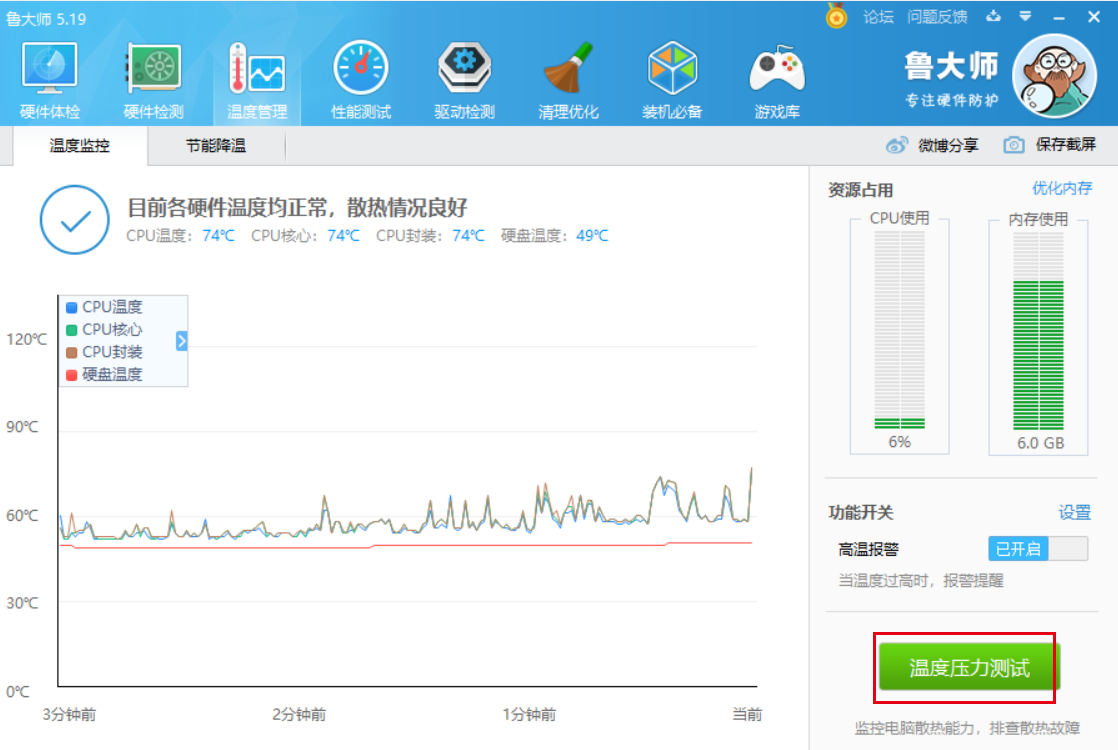Toggle the 高温报警 switch off
The width and height of the screenshot is (1118, 750).
pos(1038,549)
